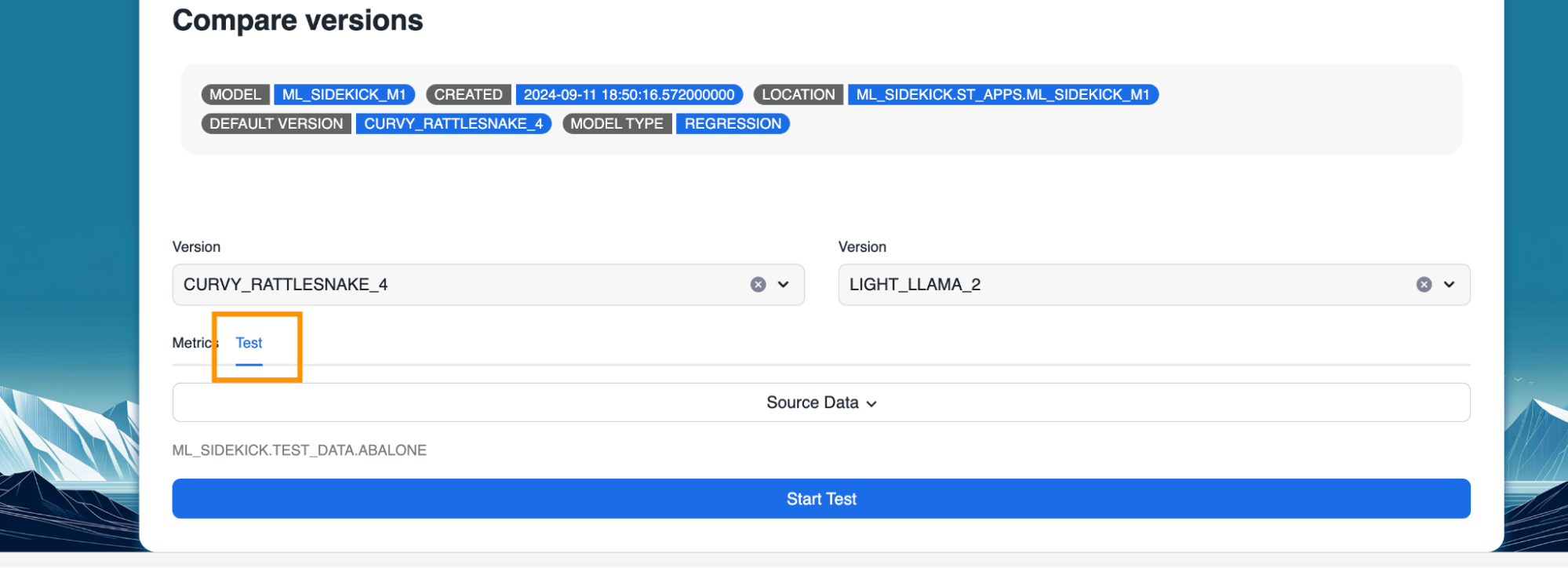Image resolution: width=1568 pixels, height=568 pixels.
Task: Open the LIGHT_LLAMA_2 version dropdown arrow
Action: [1449, 285]
